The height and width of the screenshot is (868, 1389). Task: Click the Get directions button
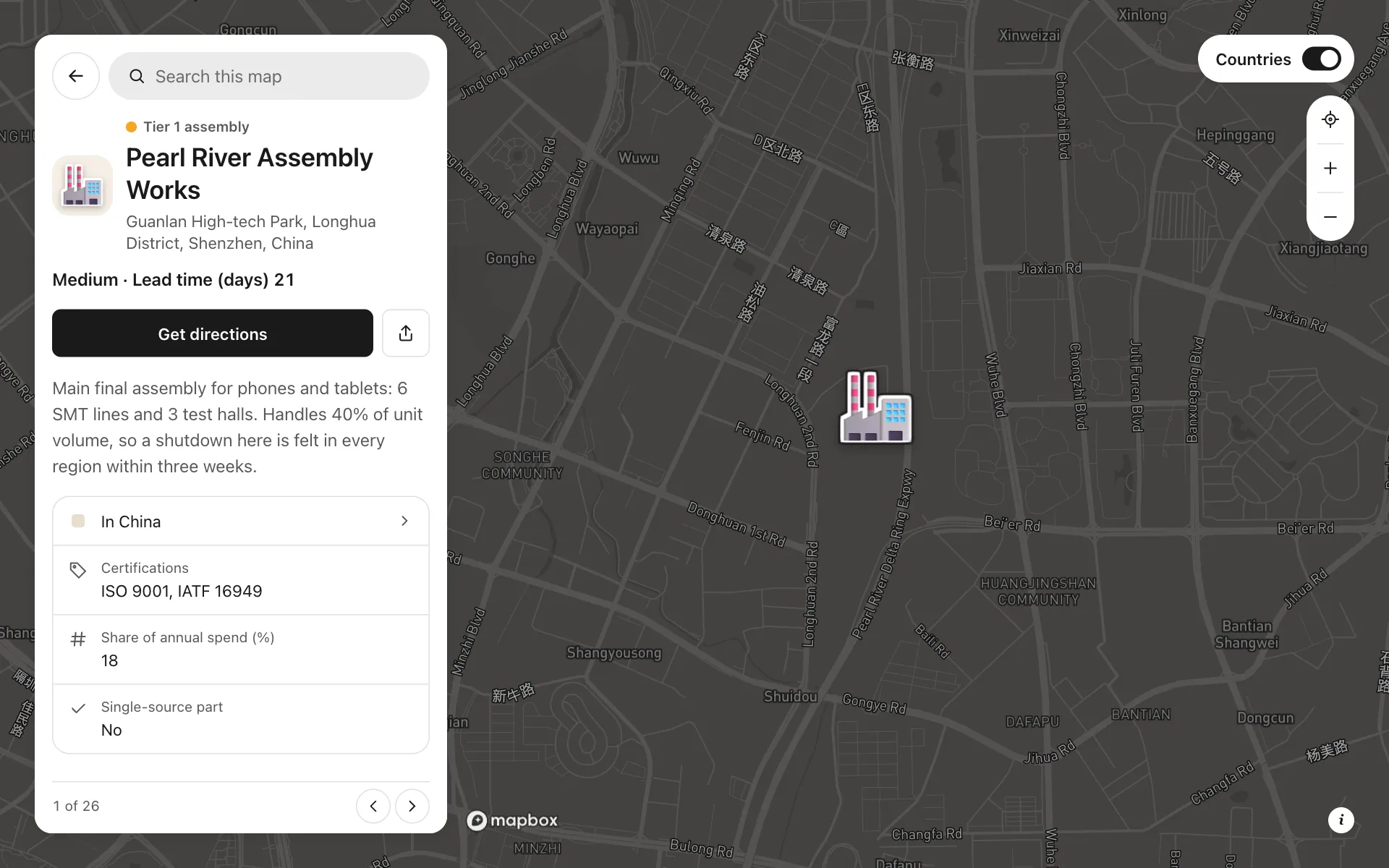pyautogui.click(x=213, y=333)
